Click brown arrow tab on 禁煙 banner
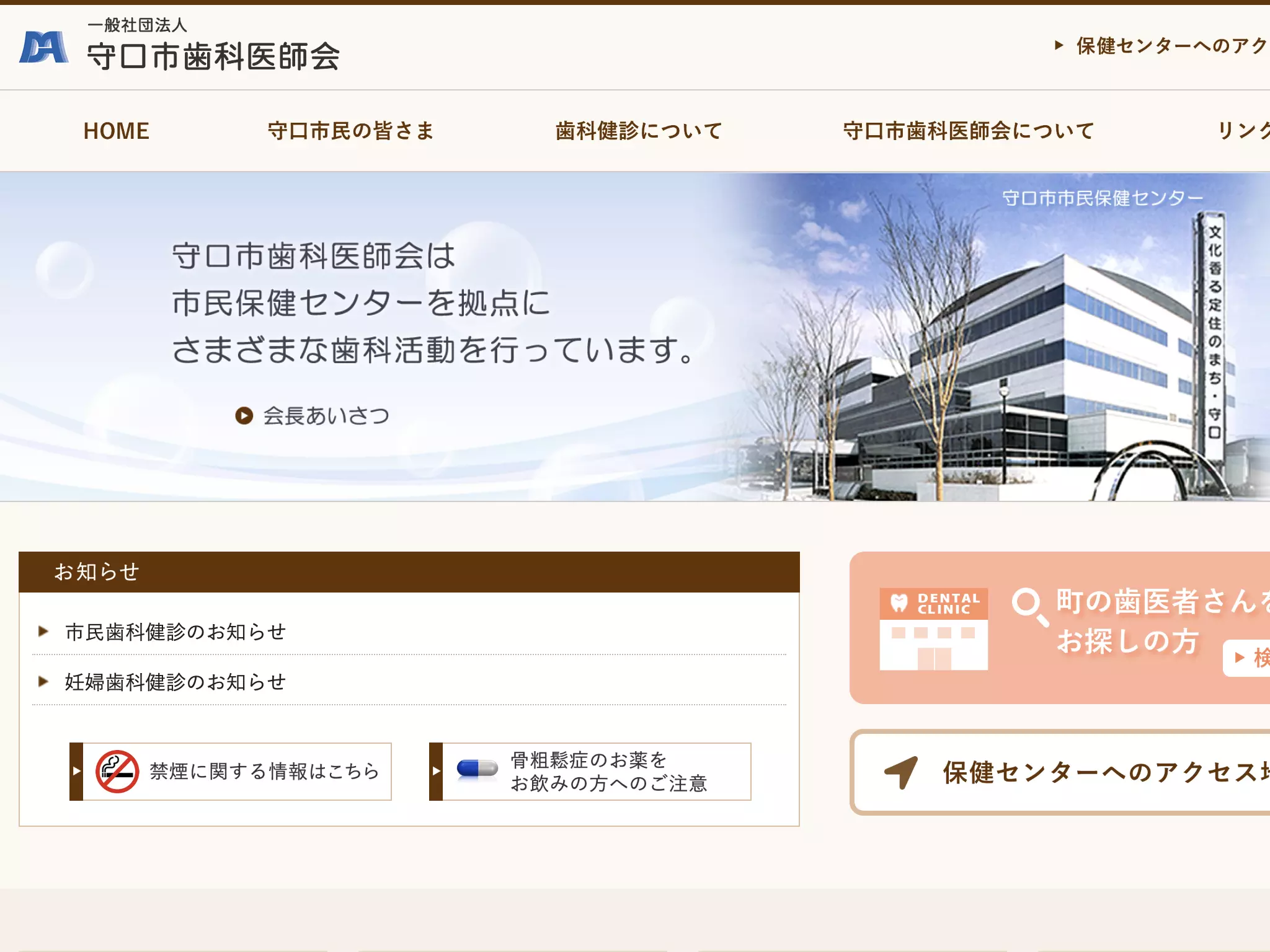 [76, 772]
